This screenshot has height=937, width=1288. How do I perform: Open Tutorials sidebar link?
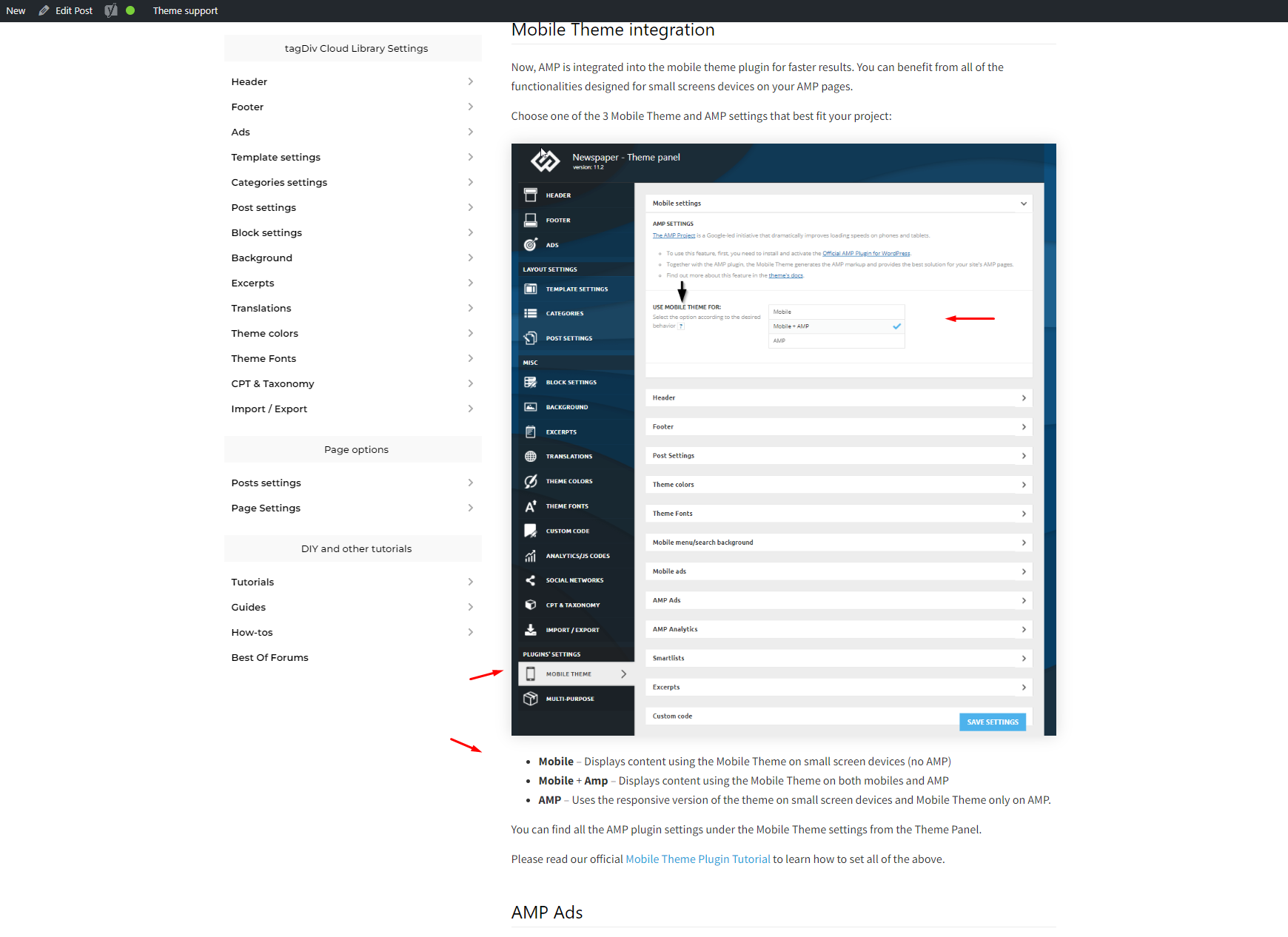pos(252,582)
